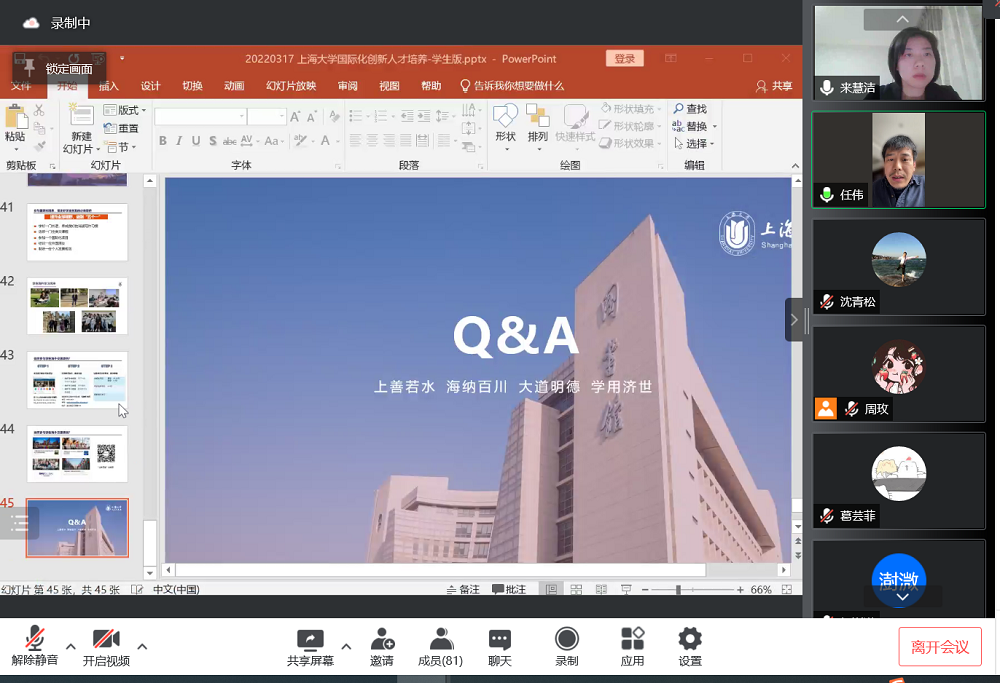Toggle lock screen (锁定画面) pin
1000x683 pixels.
[29, 66]
